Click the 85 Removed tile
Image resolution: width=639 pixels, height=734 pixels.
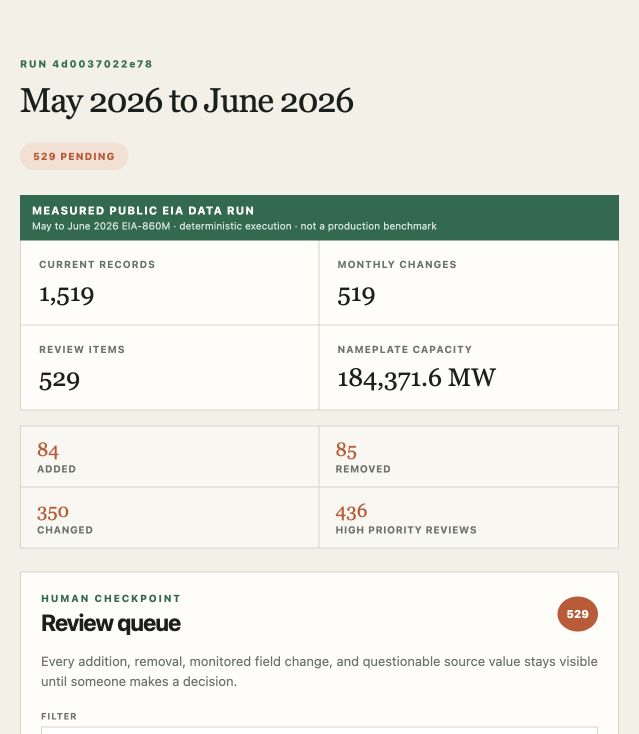[469, 456]
